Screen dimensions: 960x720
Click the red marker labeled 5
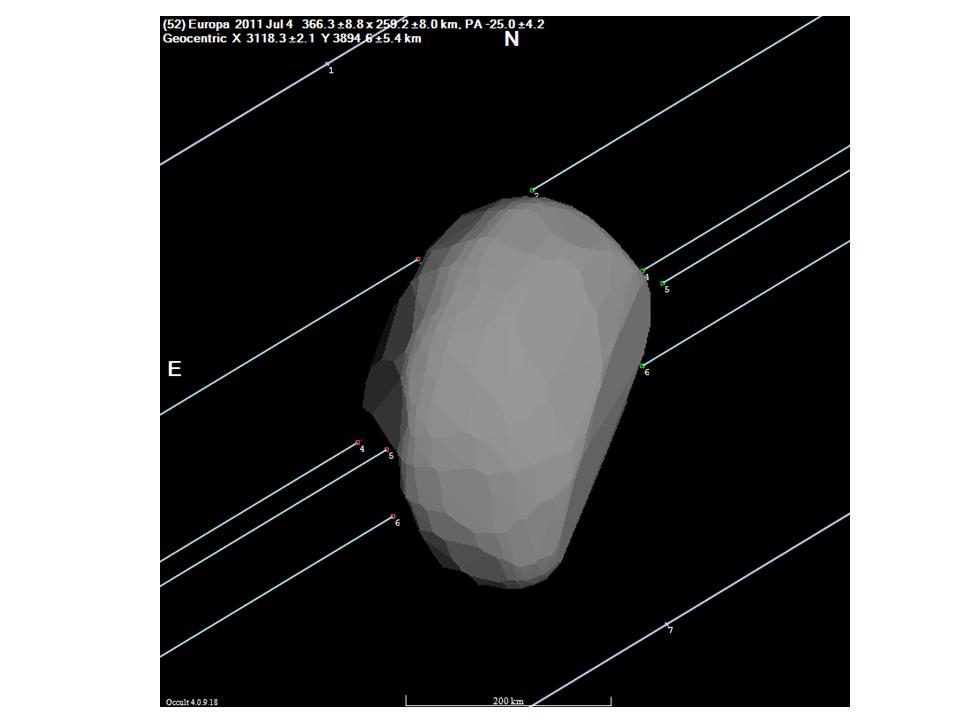[387, 450]
